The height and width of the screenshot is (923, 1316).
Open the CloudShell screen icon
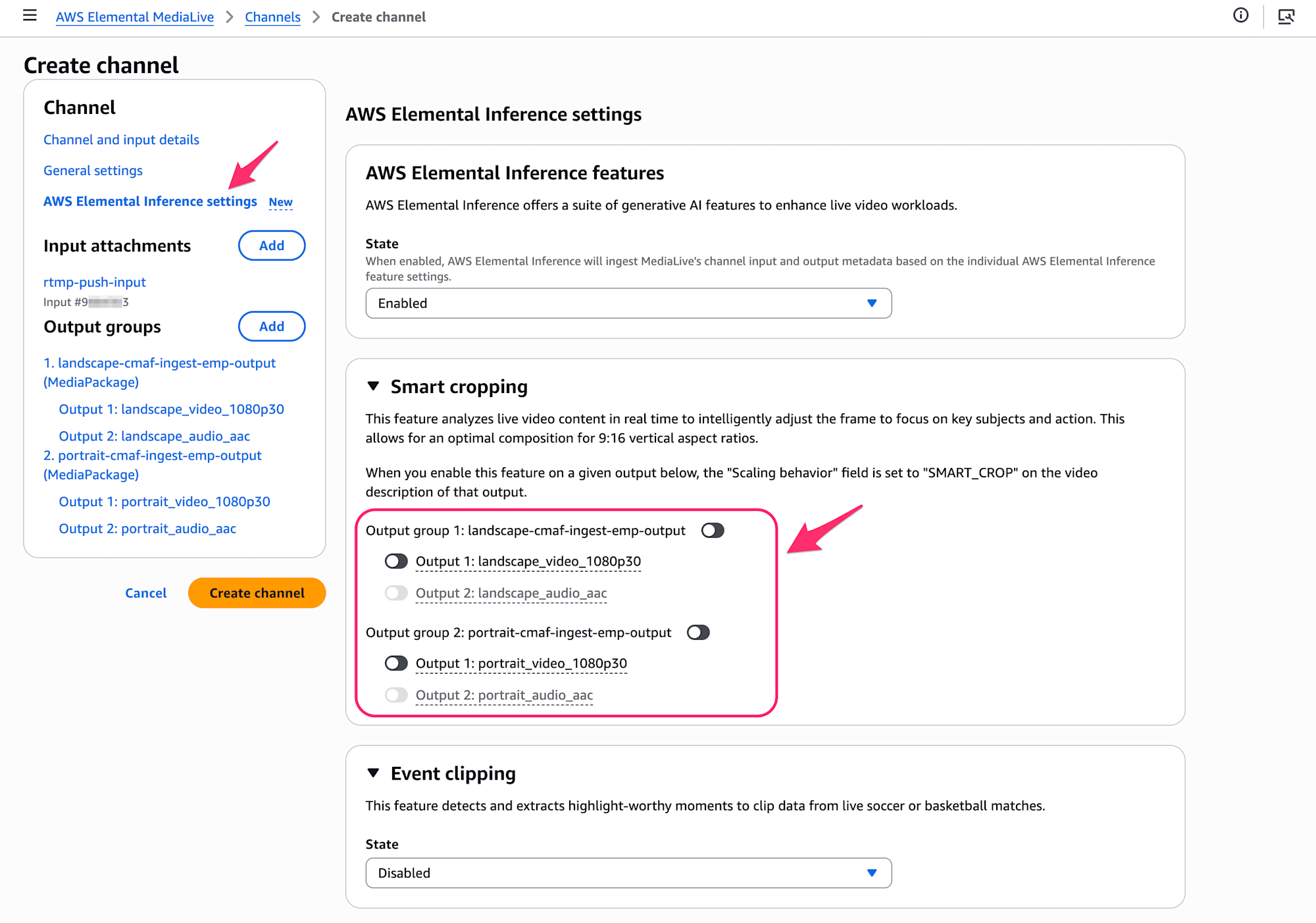(x=1286, y=16)
